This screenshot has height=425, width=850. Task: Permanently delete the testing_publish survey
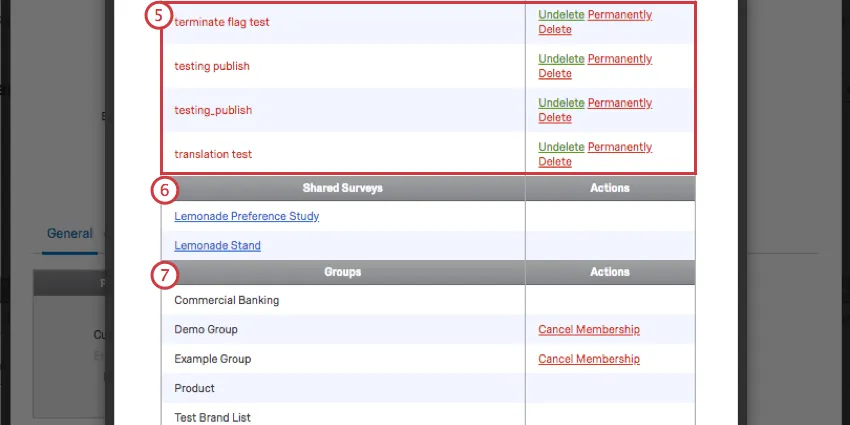pyautogui.click(x=619, y=103)
